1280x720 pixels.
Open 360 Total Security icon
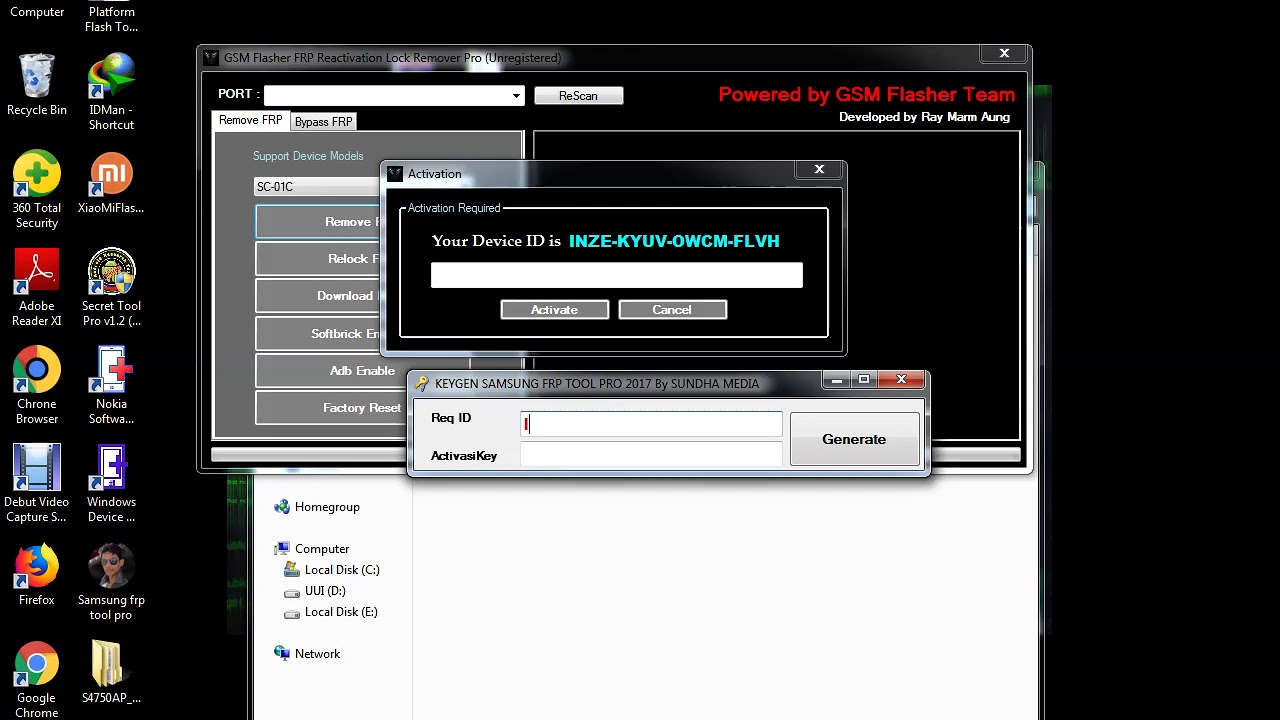37,190
